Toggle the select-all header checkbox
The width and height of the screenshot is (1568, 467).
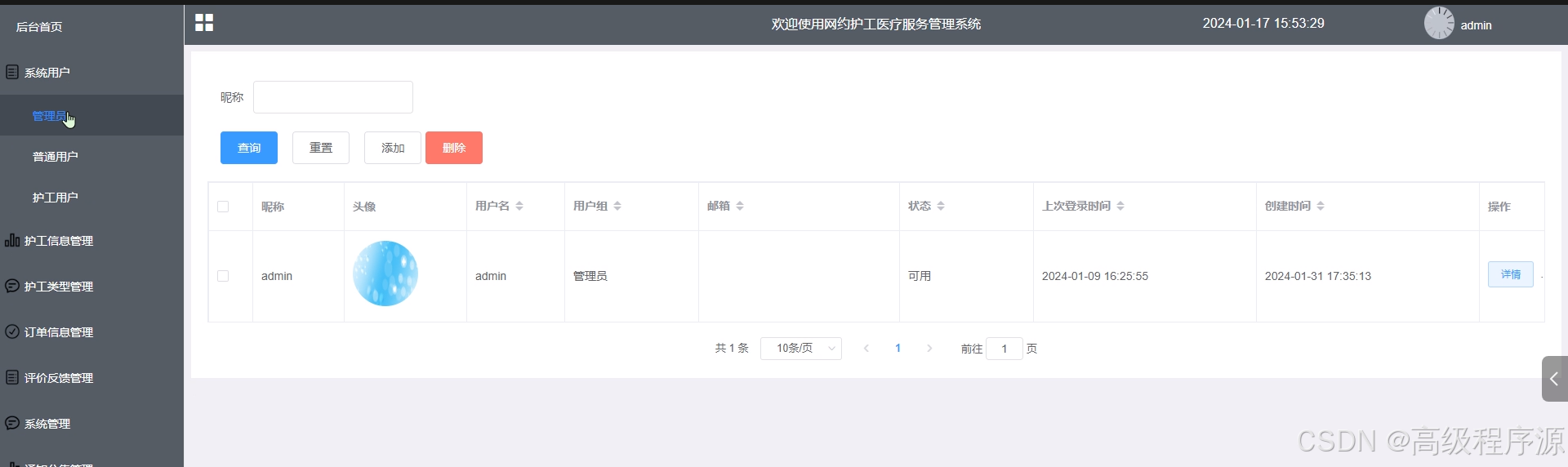223,207
